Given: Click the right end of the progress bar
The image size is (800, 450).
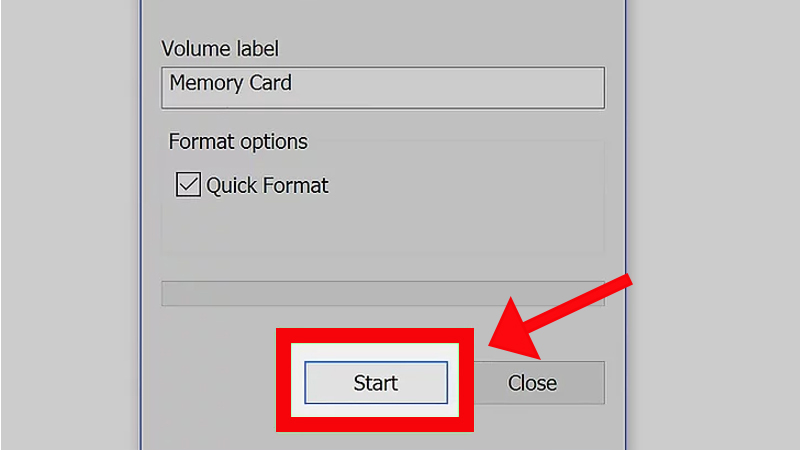Looking at the screenshot, I should point(596,292).
